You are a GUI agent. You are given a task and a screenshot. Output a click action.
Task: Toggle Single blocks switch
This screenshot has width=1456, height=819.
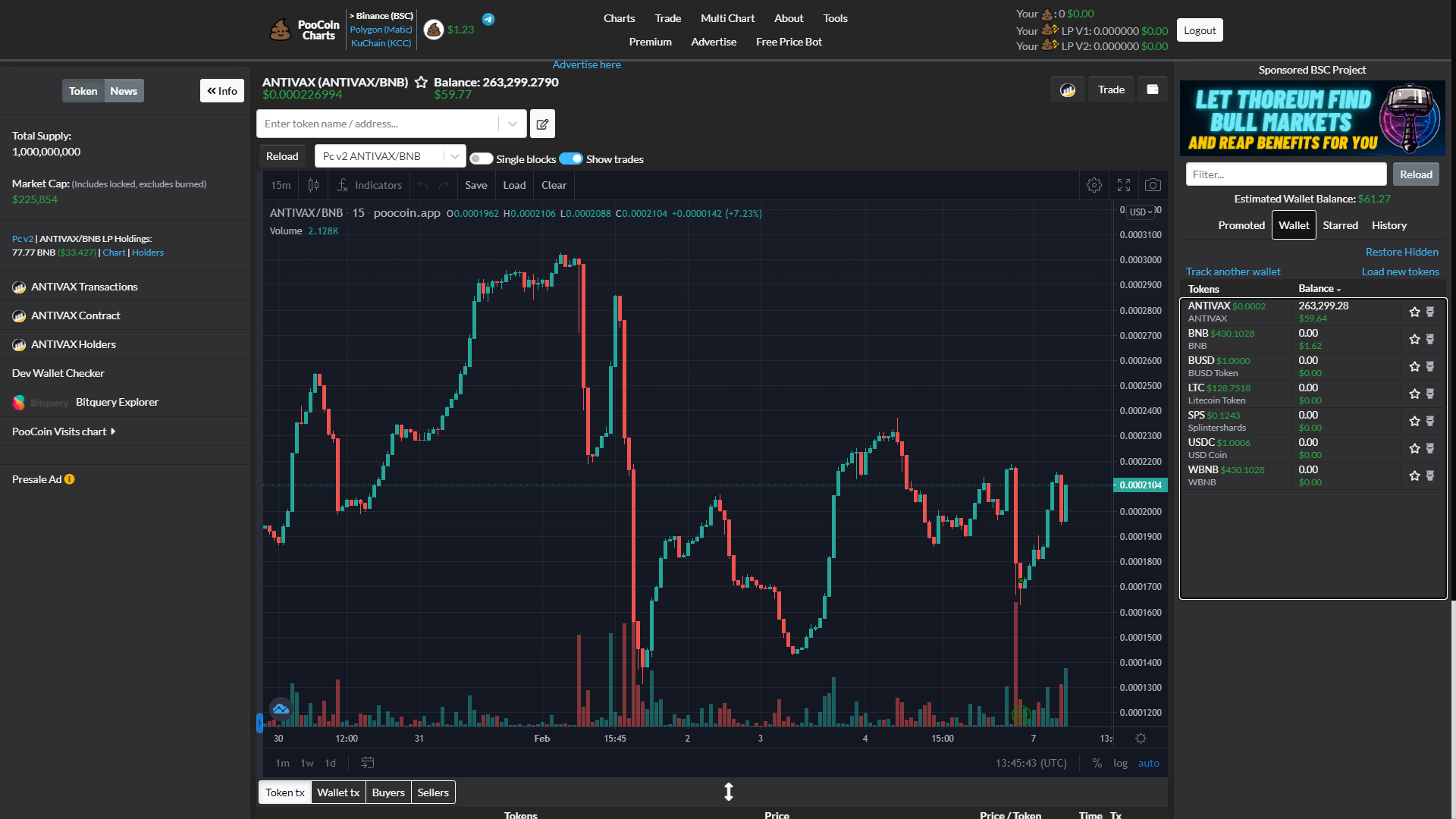click(481, 158)
